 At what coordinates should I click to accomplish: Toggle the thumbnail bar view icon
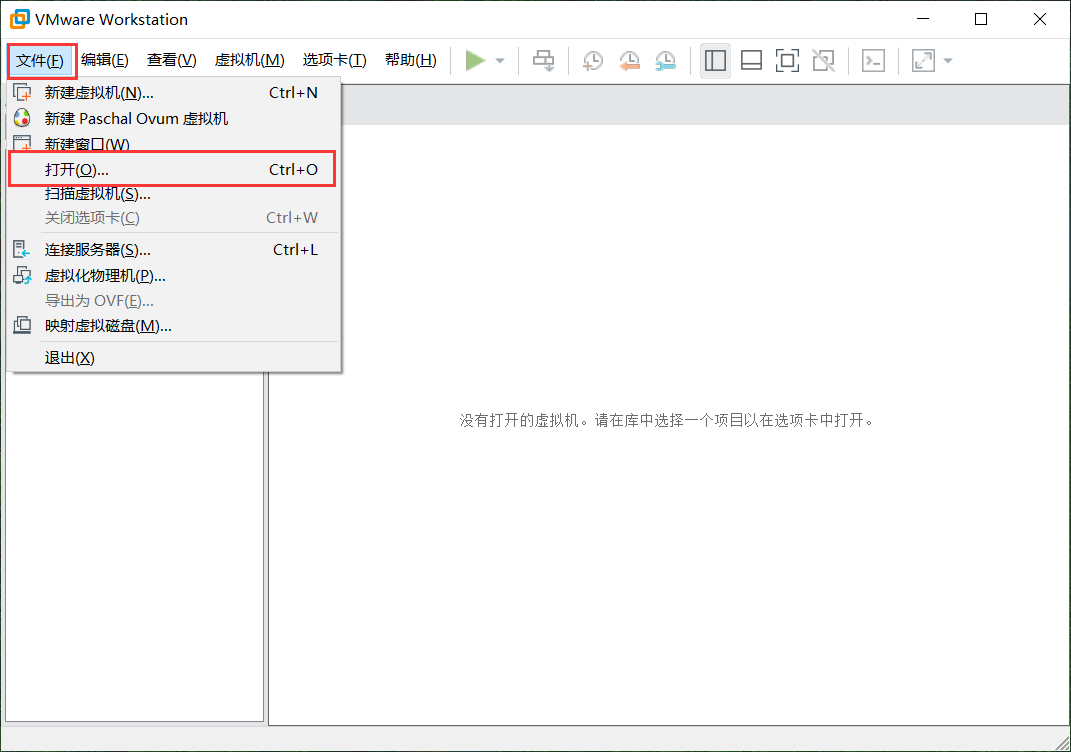751,61
